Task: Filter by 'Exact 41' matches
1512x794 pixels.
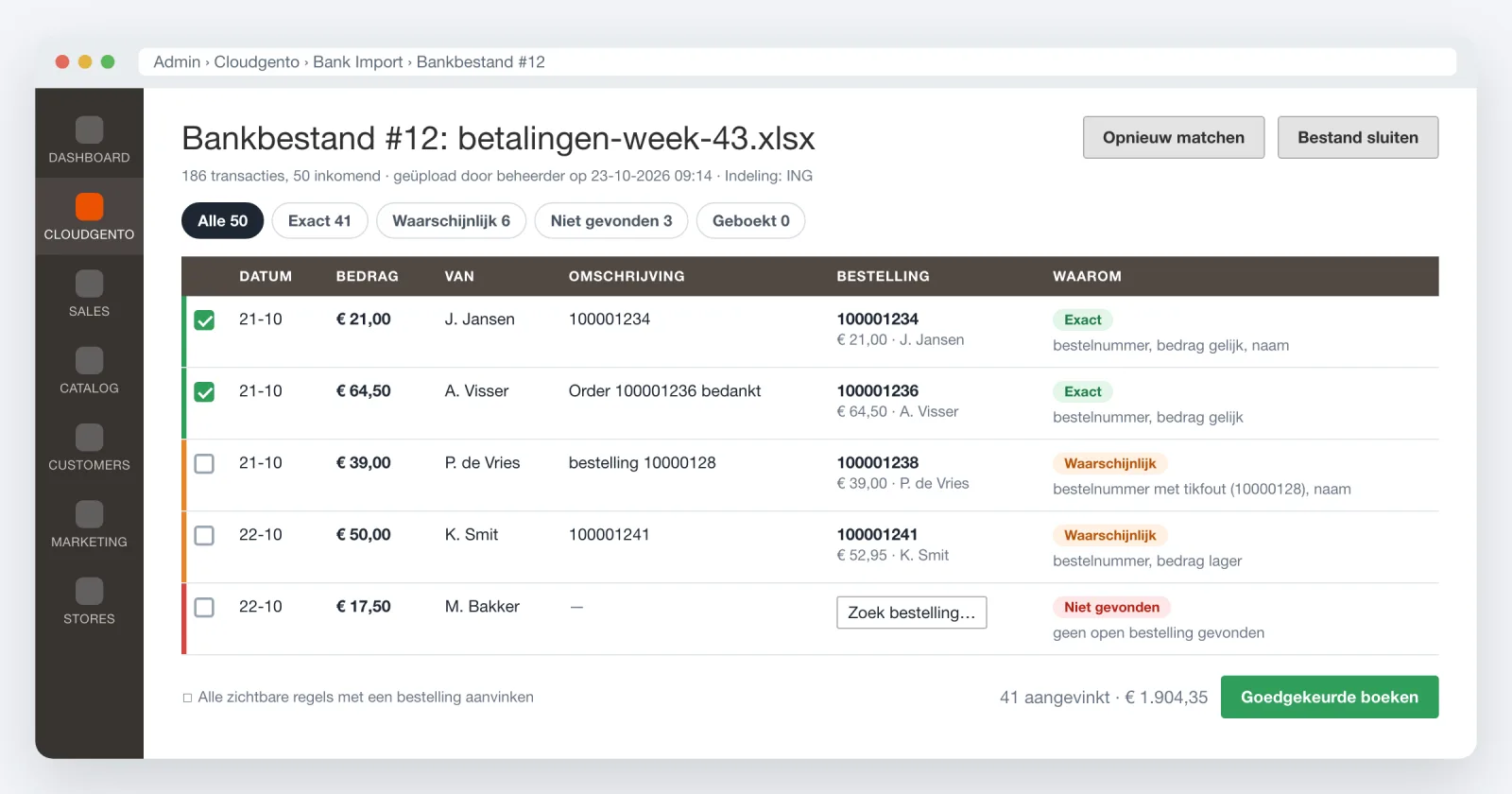Action: pyautogui.click(x=319, y=221)
